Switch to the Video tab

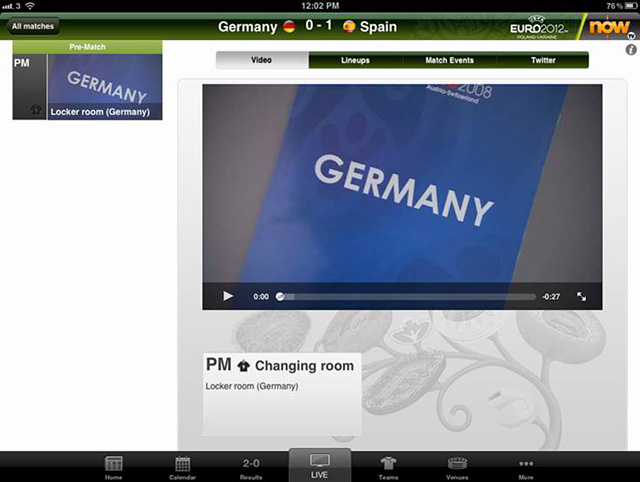click(x=262, y=60)
